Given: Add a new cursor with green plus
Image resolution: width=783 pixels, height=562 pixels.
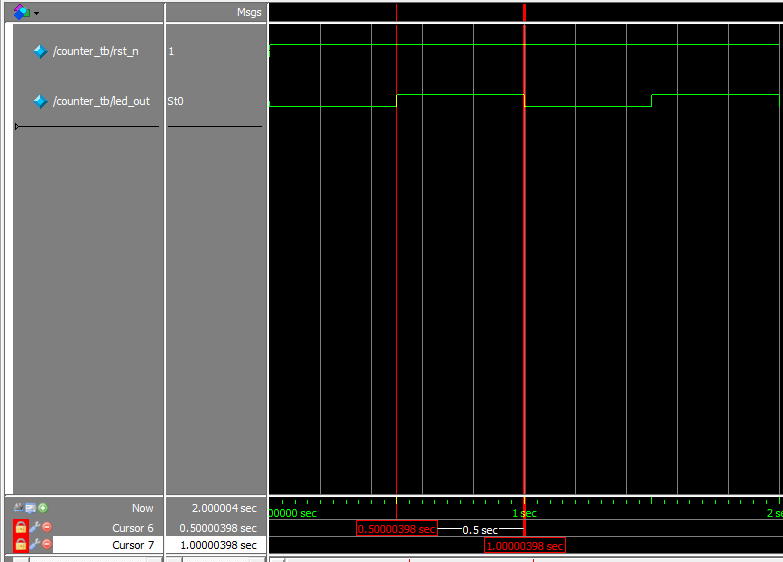Looking at the screenshot, I should point(43,508).
